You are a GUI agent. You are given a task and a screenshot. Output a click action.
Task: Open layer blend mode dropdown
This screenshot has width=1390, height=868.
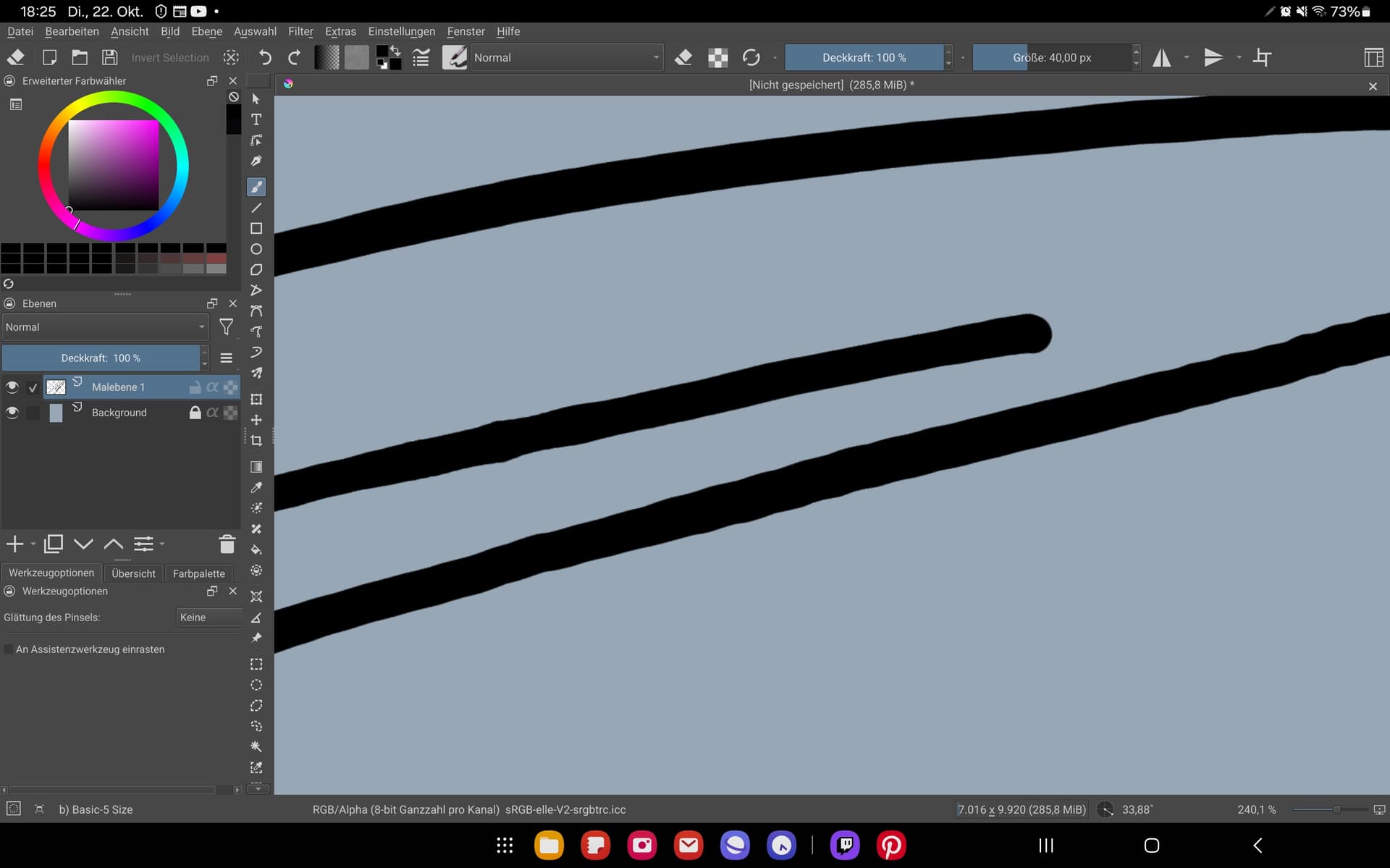pos(105,327)
